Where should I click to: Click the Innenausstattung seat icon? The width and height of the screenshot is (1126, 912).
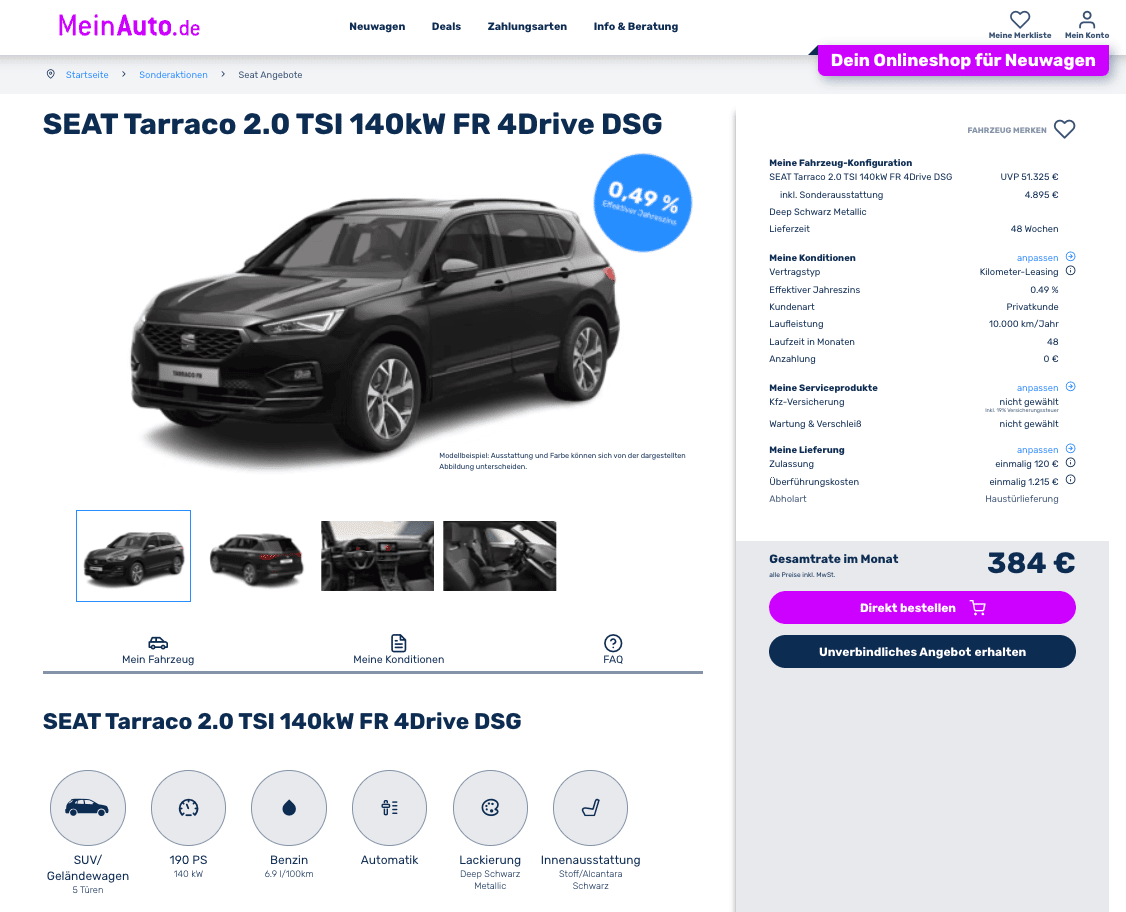[590, 808]
